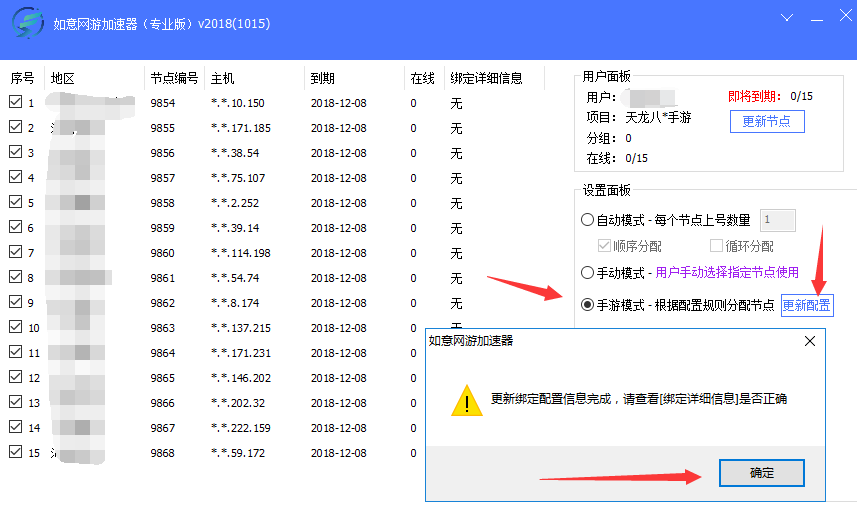Confirm the dialog with 确定
Screen dimensions: 857x515
click(x=761, y=473)
